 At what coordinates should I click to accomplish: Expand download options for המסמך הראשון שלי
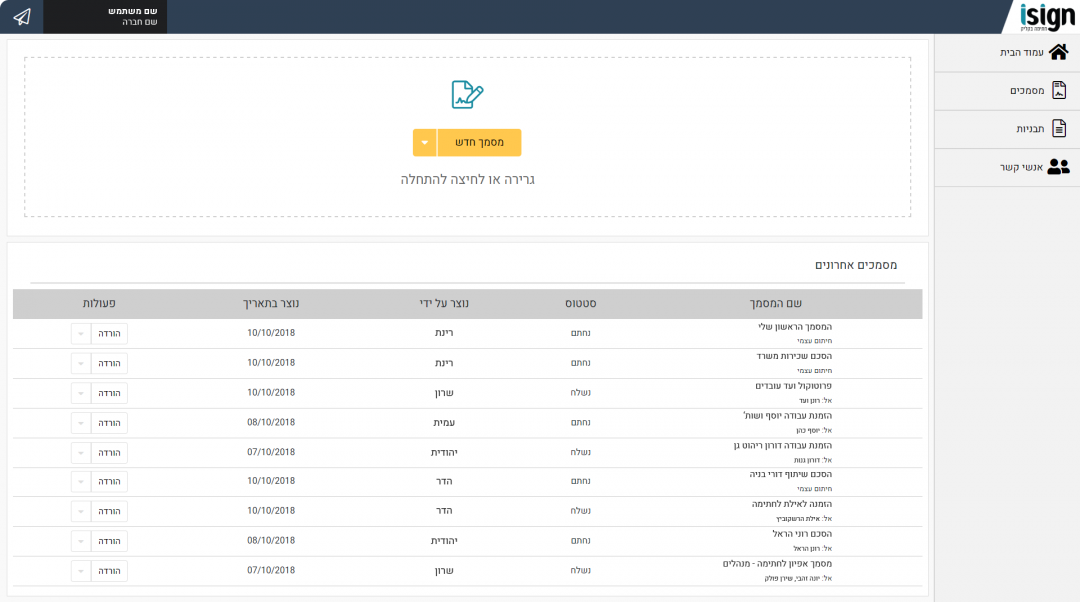(x=81, y=333)
